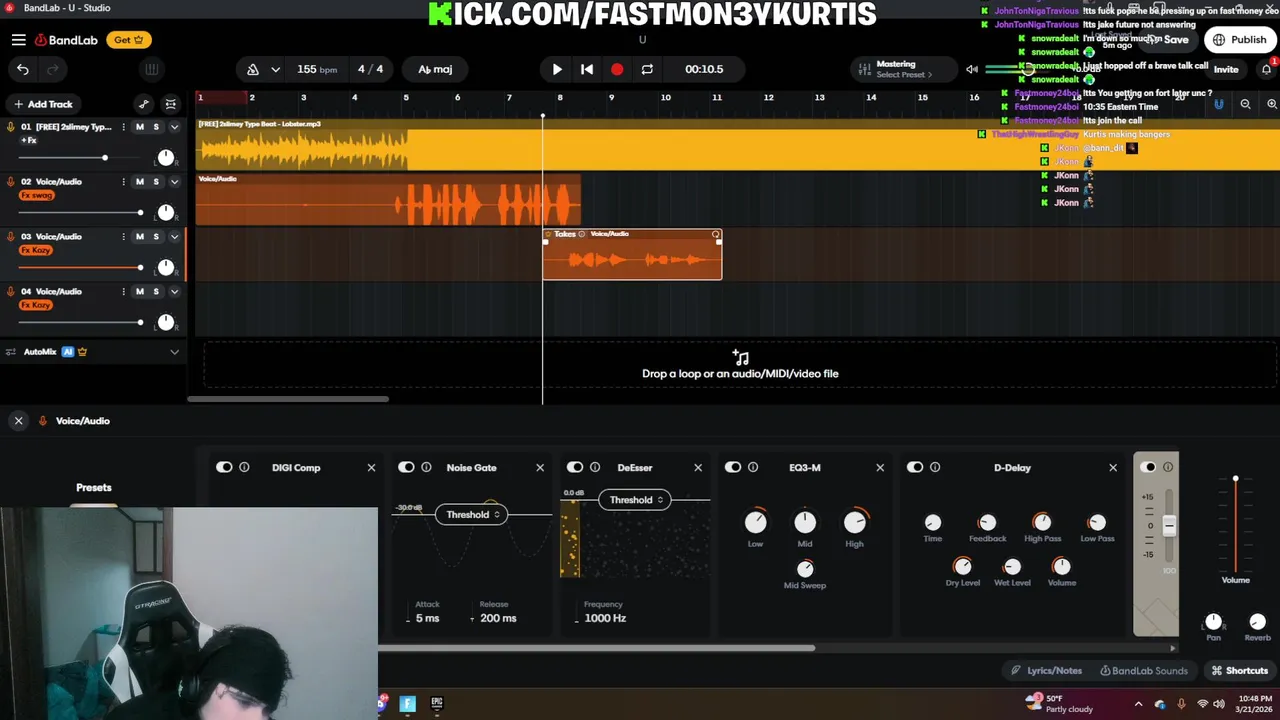The image size is (1280, 720).
Task: Open the Lyrics/Notes panel
Action: tap(1046, 671)
